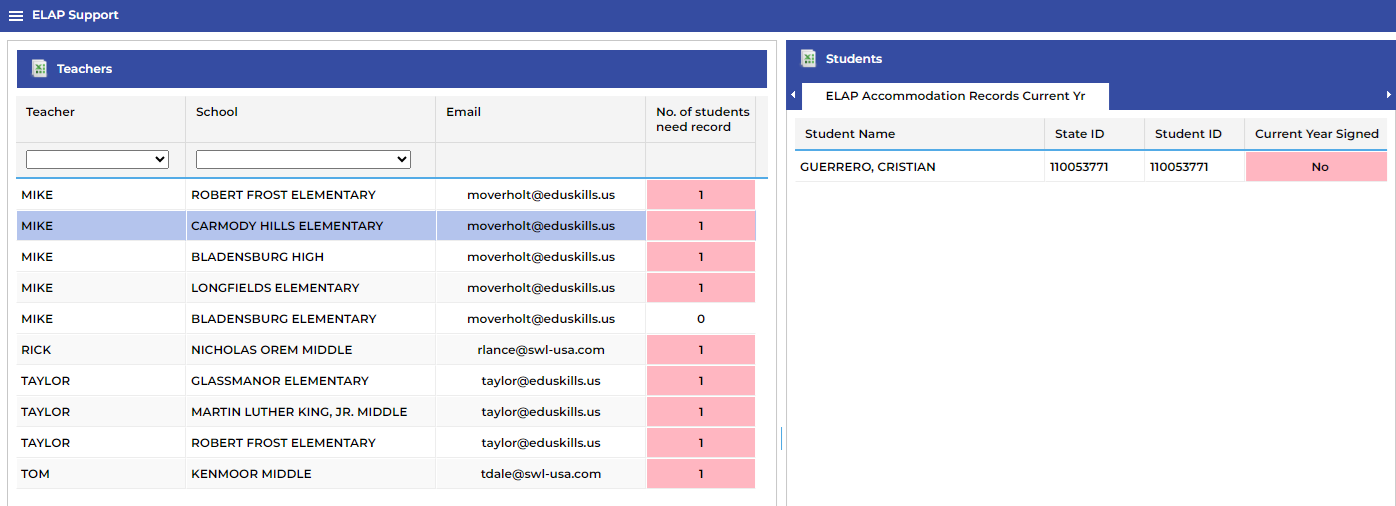Click the GLASSMANOR ELEMENTARY school cell
The height and width of the screenshot is (506, 1396).
pos(311,381)
